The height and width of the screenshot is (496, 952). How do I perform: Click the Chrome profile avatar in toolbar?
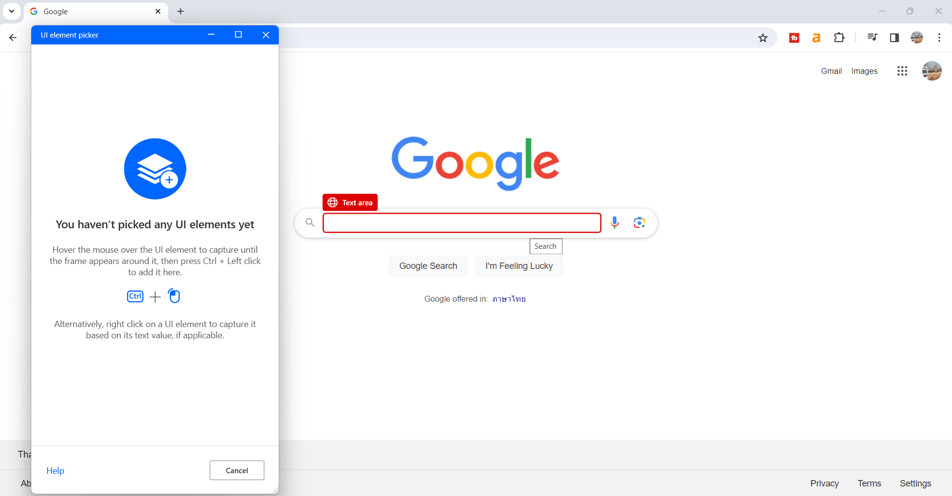917,38
